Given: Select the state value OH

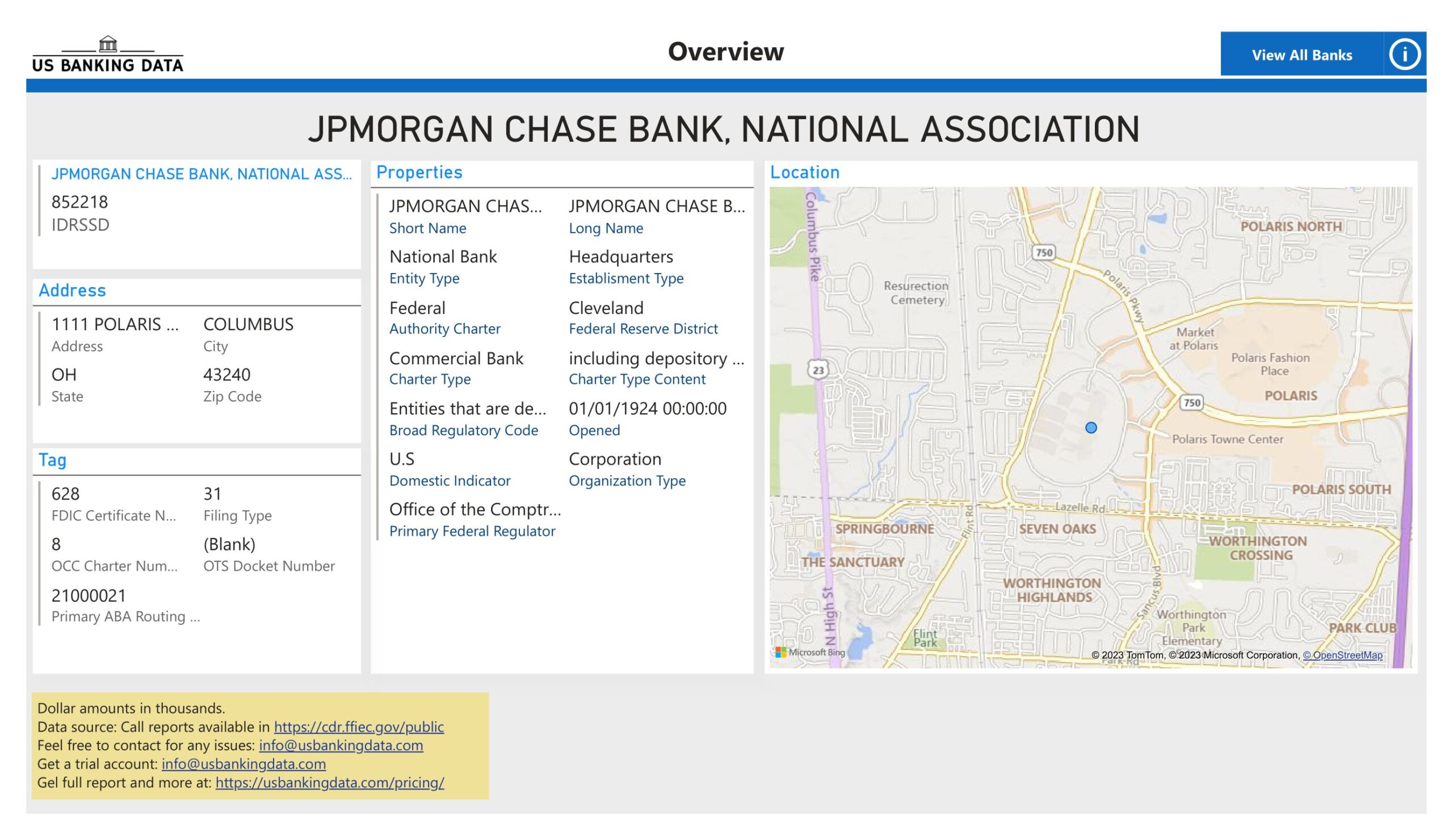Looking at the screenshot, I should (x=64, y=375).
